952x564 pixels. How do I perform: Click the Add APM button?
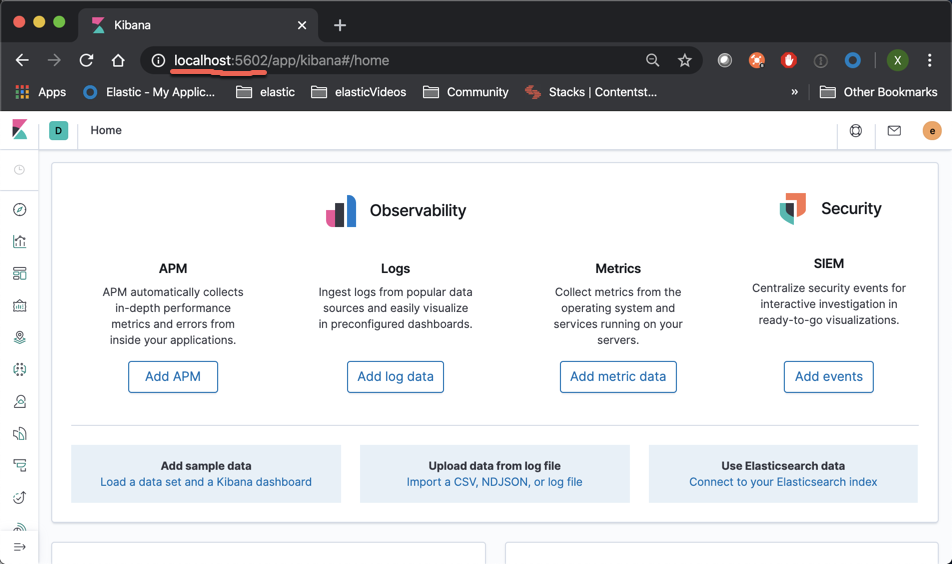pos(173,377)
